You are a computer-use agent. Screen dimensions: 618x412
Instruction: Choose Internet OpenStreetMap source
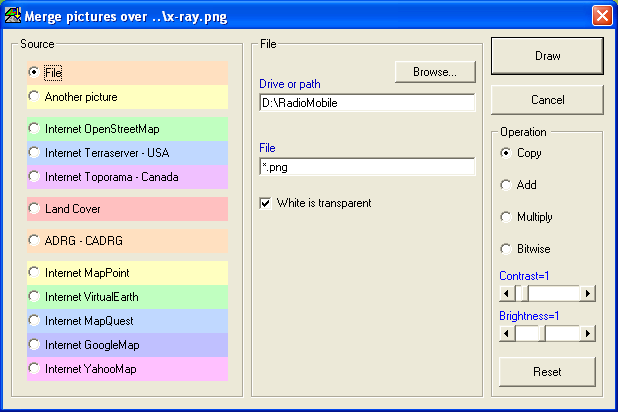pyautogui.click(x=34, y=129)
